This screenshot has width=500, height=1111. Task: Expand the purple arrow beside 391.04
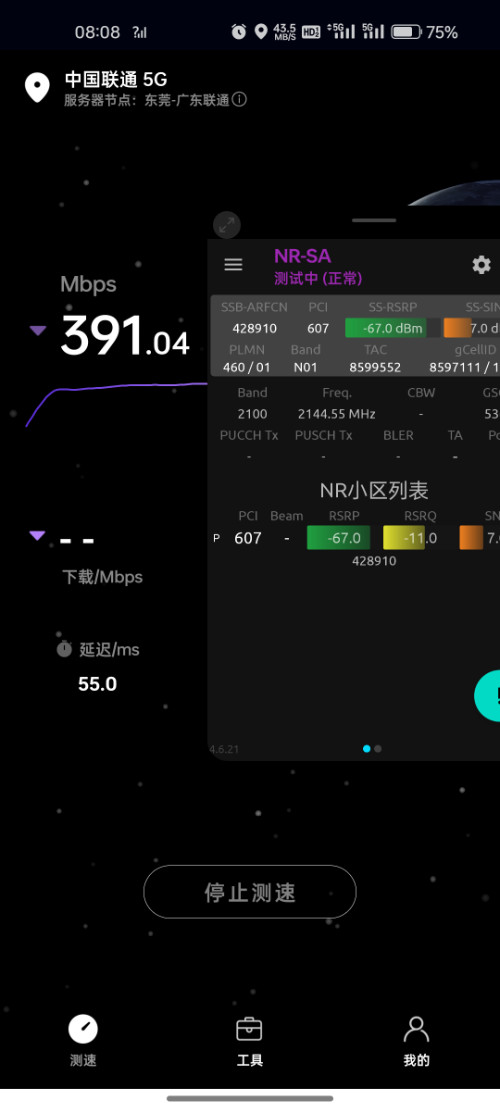click(38, 331)
